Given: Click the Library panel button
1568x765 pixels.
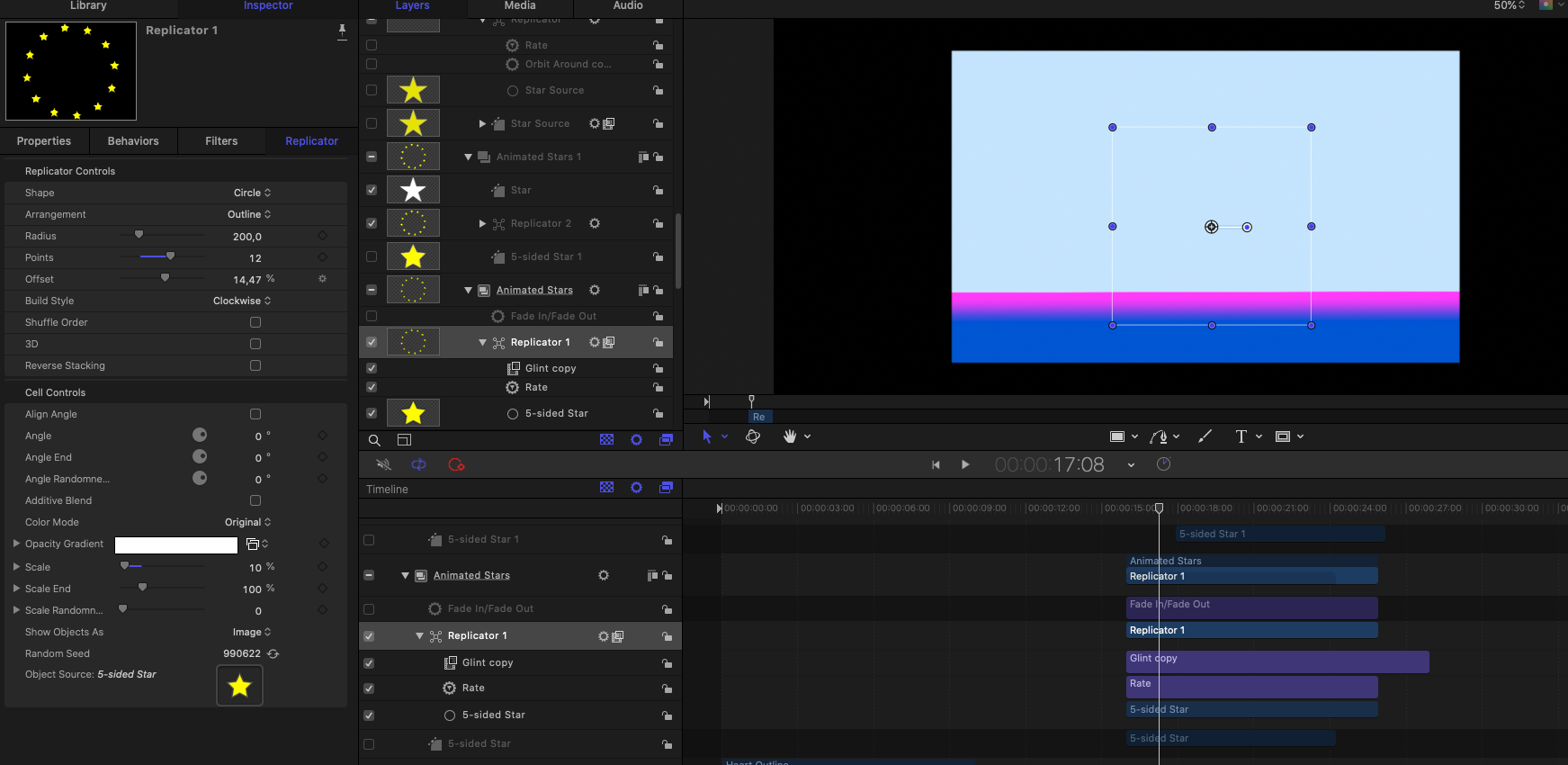Looking at the screenshot, I should [88, 6].
